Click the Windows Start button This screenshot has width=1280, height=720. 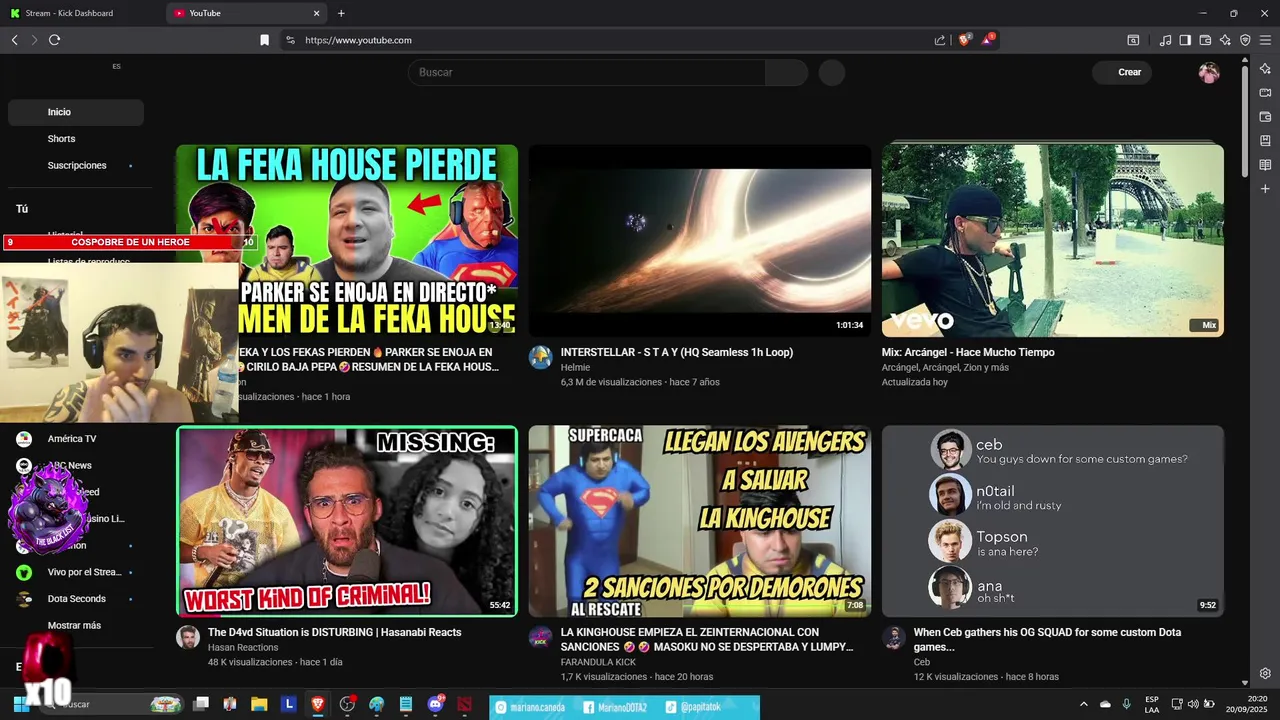(21, 704)
